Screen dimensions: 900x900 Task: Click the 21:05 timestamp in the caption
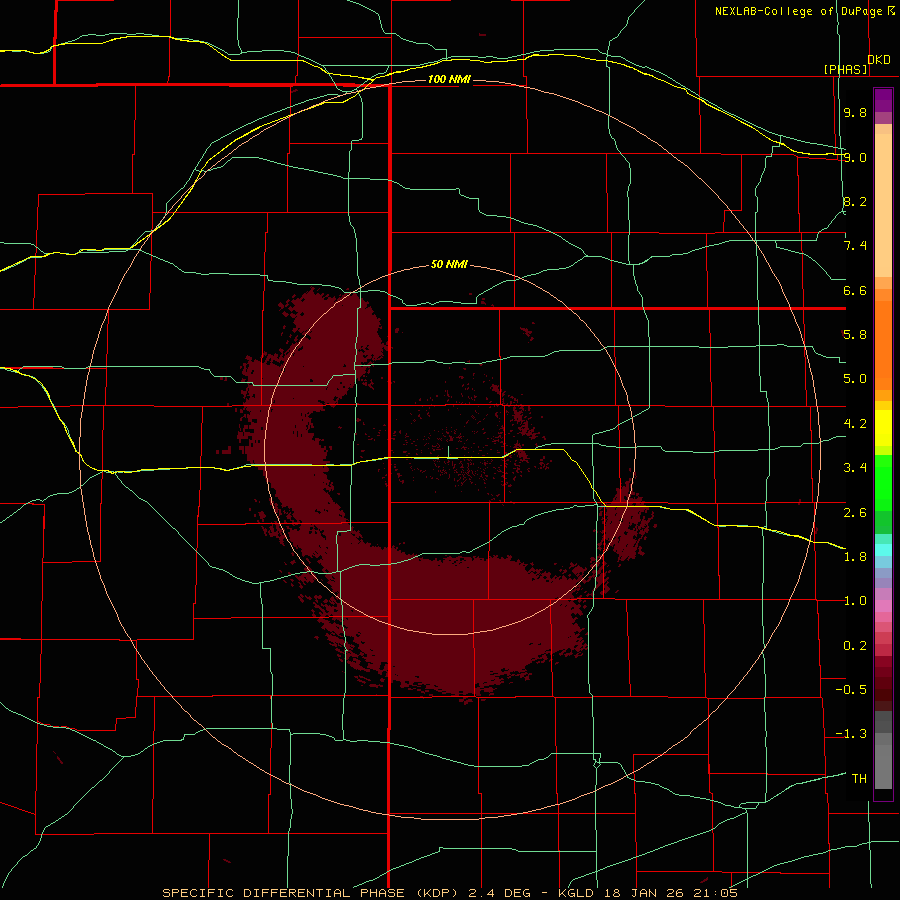pos(715,893)
